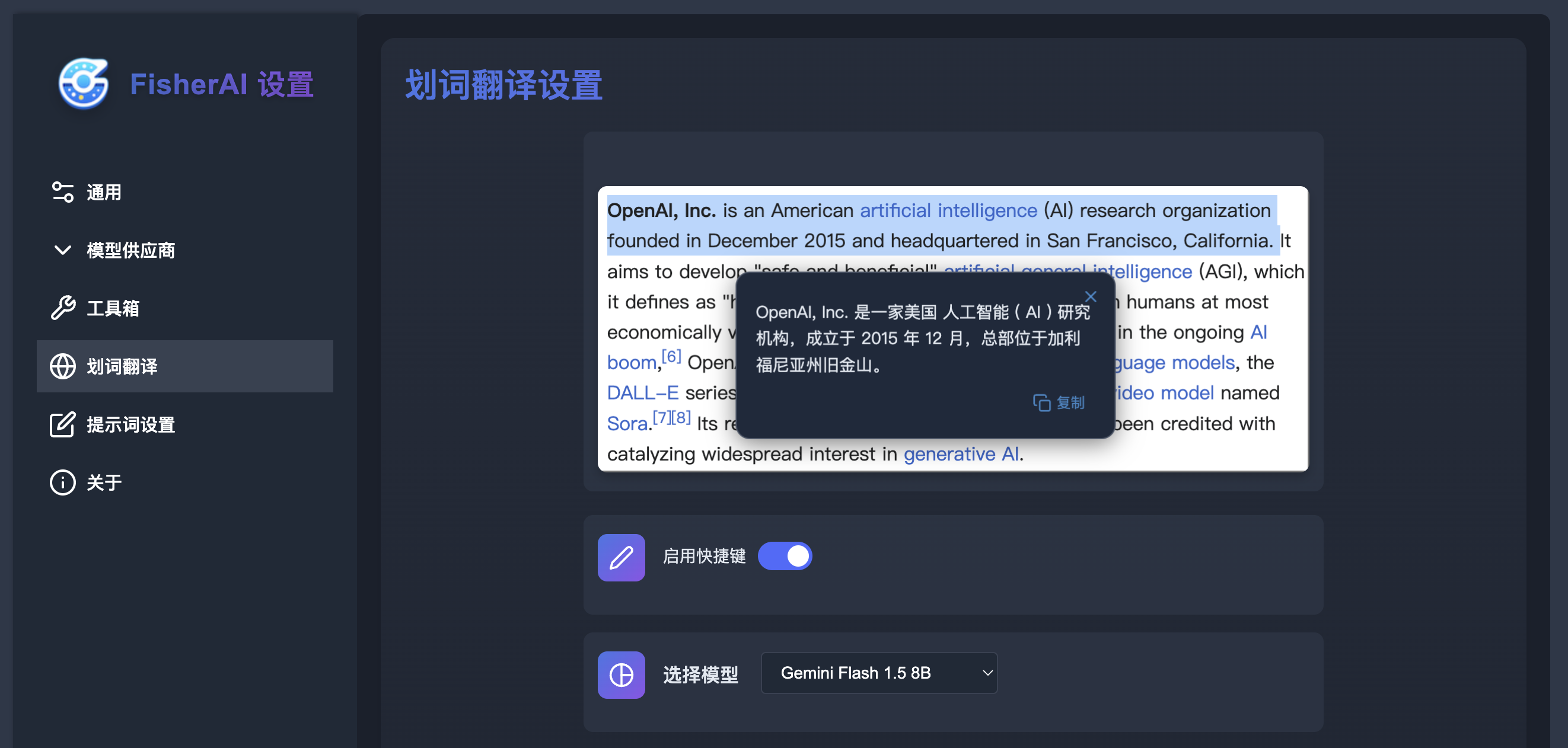The image size is (1568, 748).
Task: Click the 复制 button in the popup
Action: point(1059,402)
